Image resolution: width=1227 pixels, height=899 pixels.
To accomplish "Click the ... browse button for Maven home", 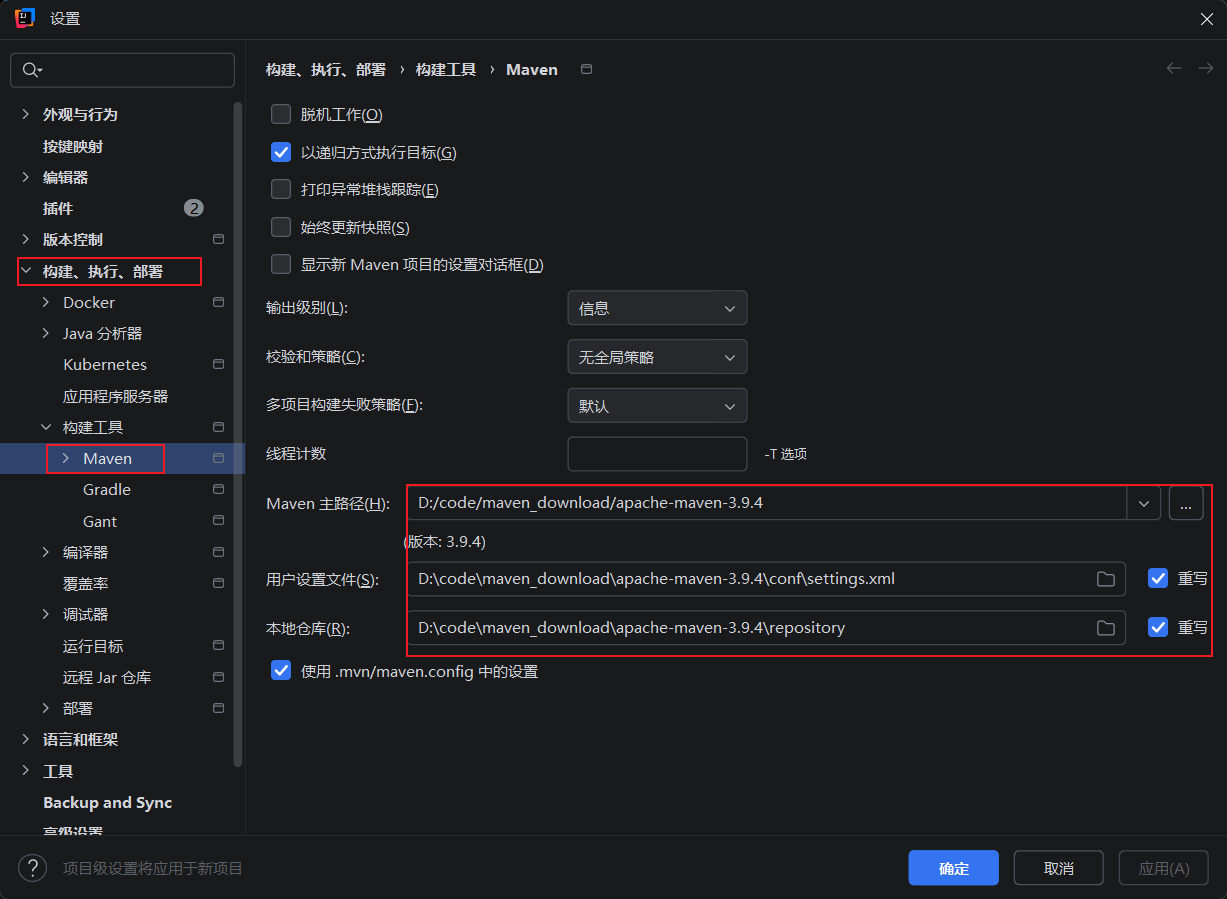I will 1186,503.
